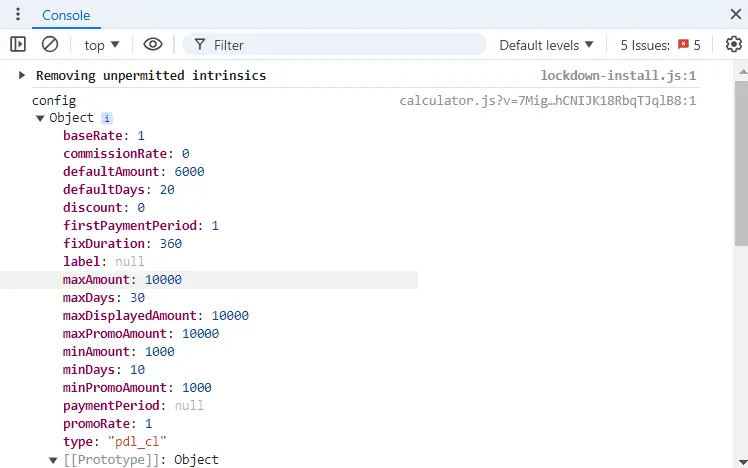748x468 pixels.
Task: Select the Console tab
Action: [x=66, y=16]
